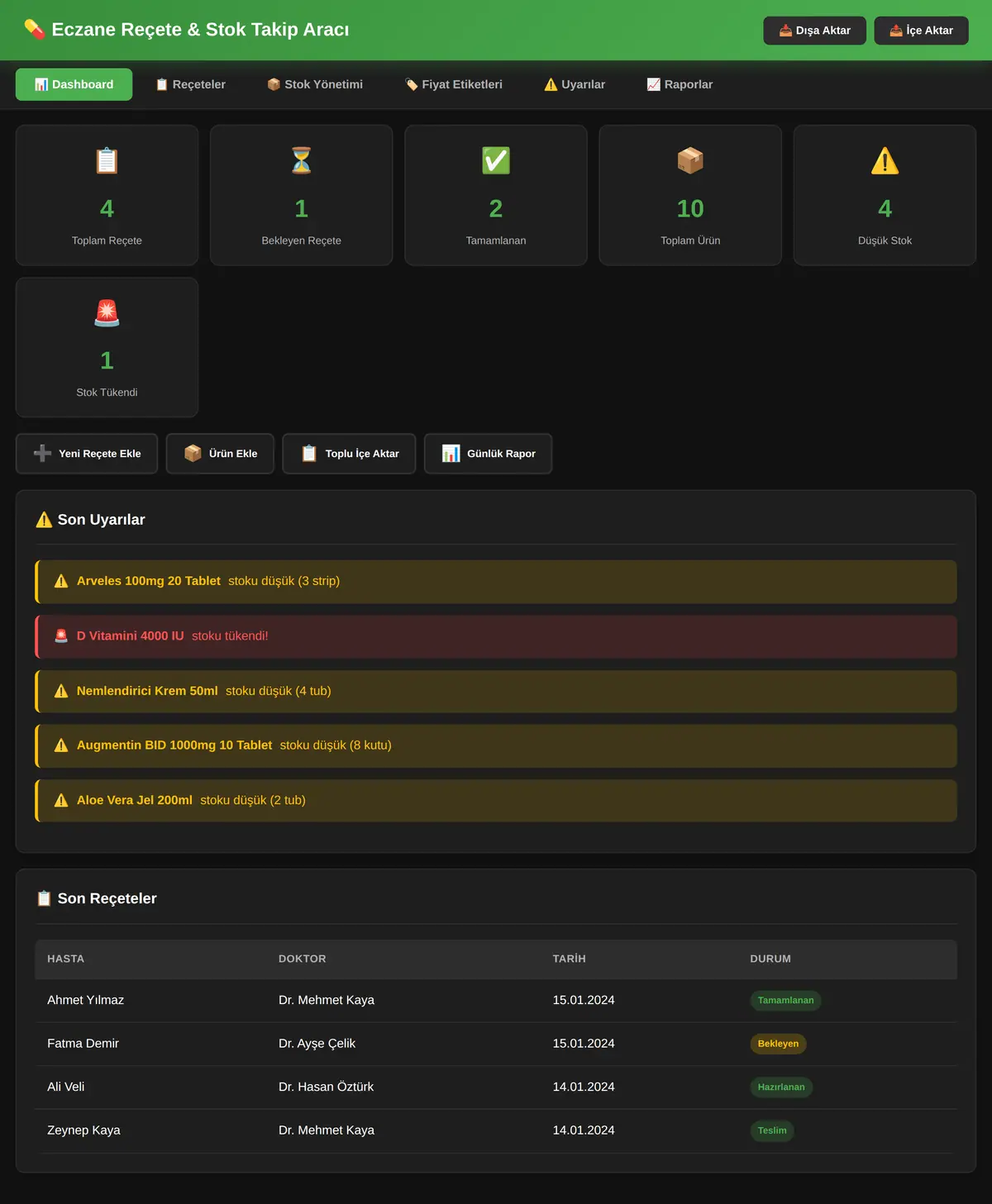
Task: Click the hourglass icon above Bekleyen Reçete
Action: (302, 160)
